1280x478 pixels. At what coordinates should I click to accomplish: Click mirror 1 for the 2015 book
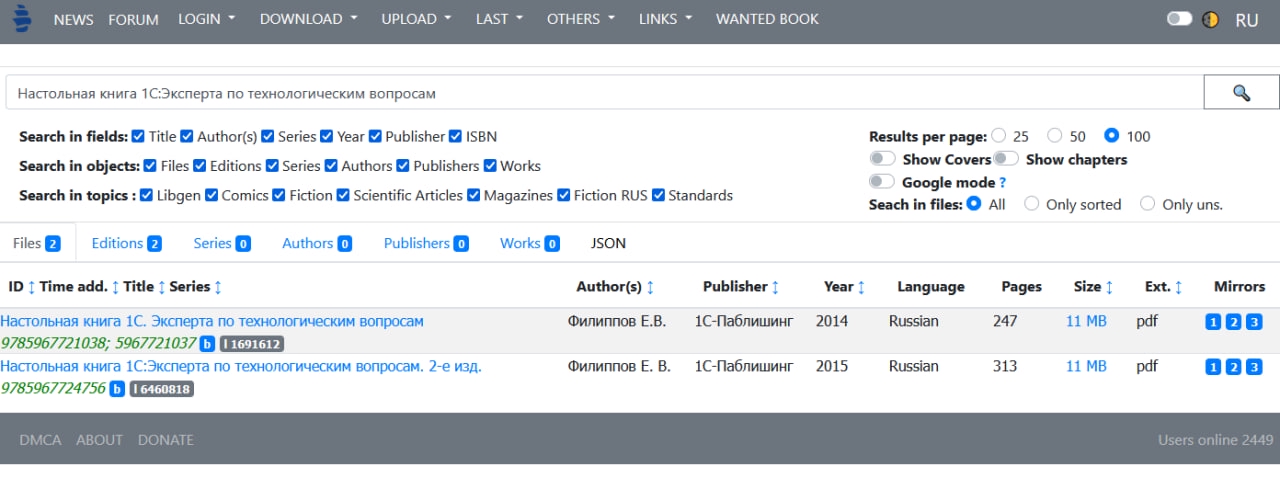coord(1213,367)
